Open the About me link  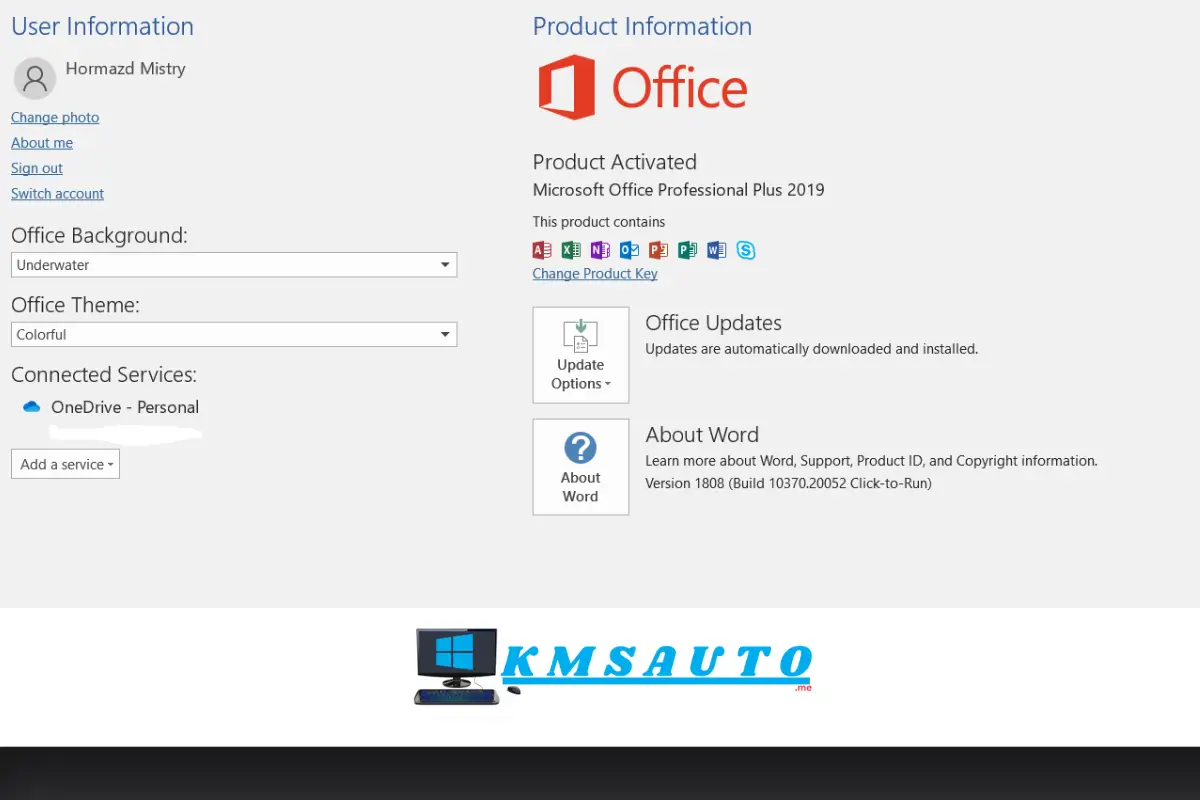[42, 143]
